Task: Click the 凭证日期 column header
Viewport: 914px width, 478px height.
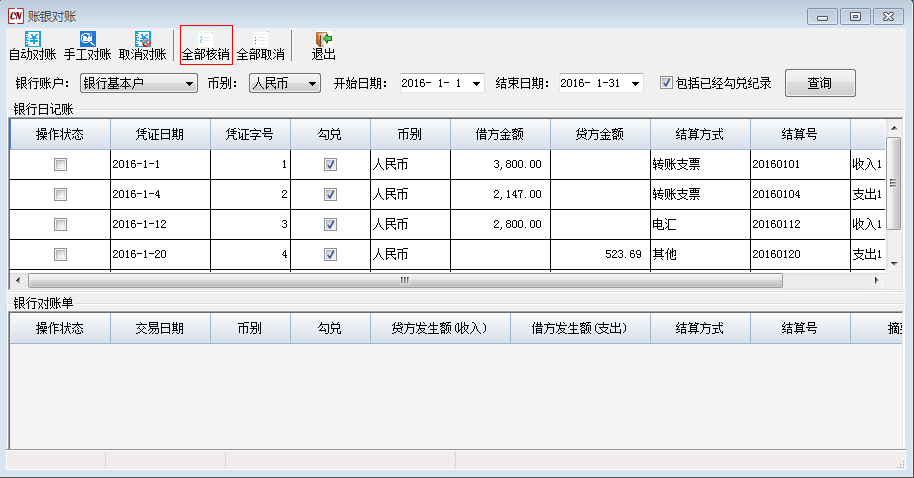Action: pos(160,134)
